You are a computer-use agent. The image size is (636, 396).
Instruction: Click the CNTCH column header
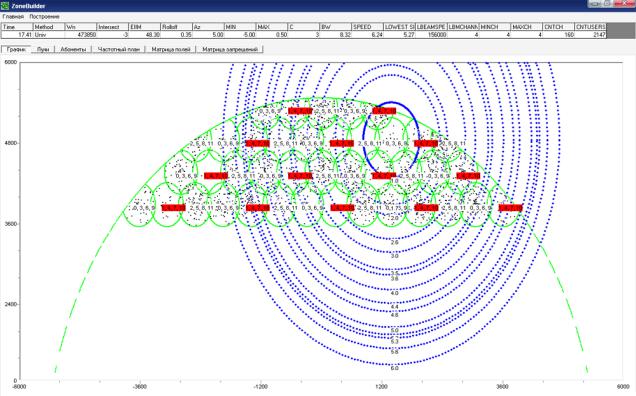[x=559, y=27]
